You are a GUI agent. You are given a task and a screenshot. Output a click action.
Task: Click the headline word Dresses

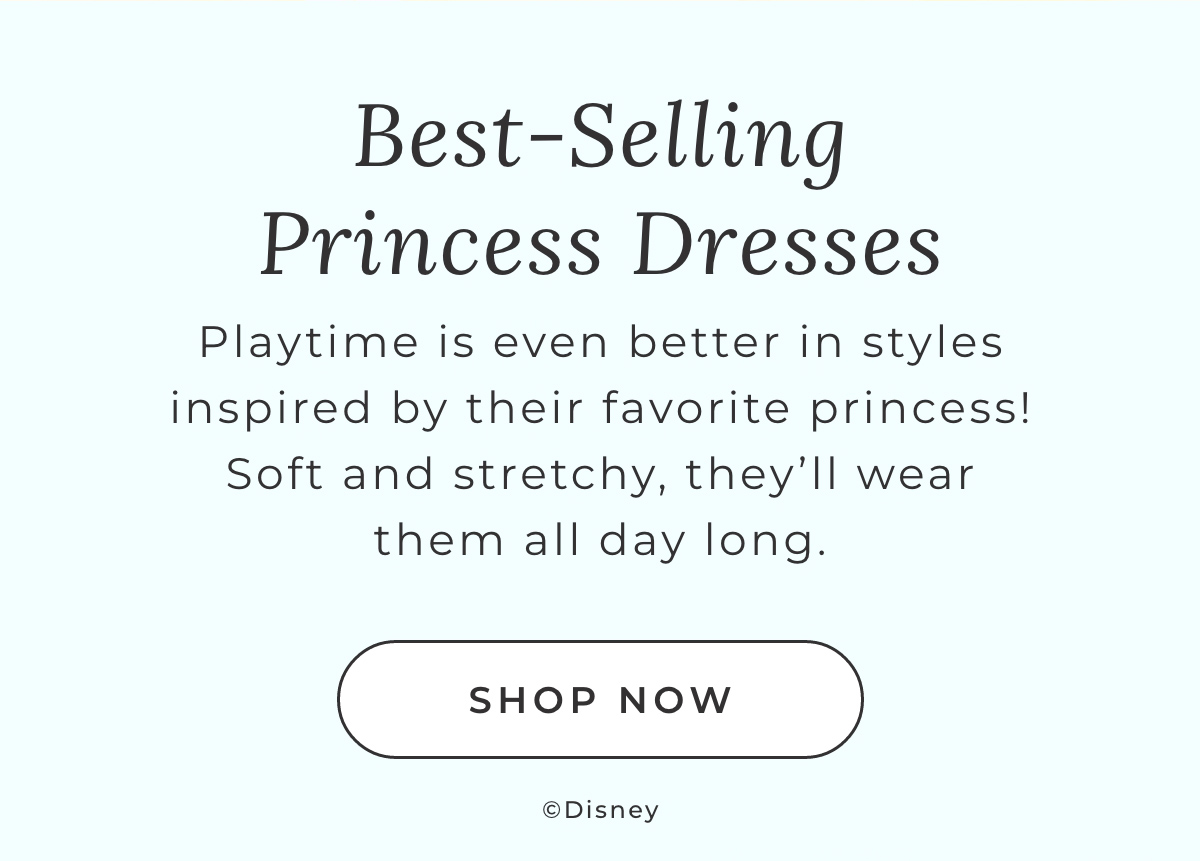pyautogui.click(x=785, y=243)
